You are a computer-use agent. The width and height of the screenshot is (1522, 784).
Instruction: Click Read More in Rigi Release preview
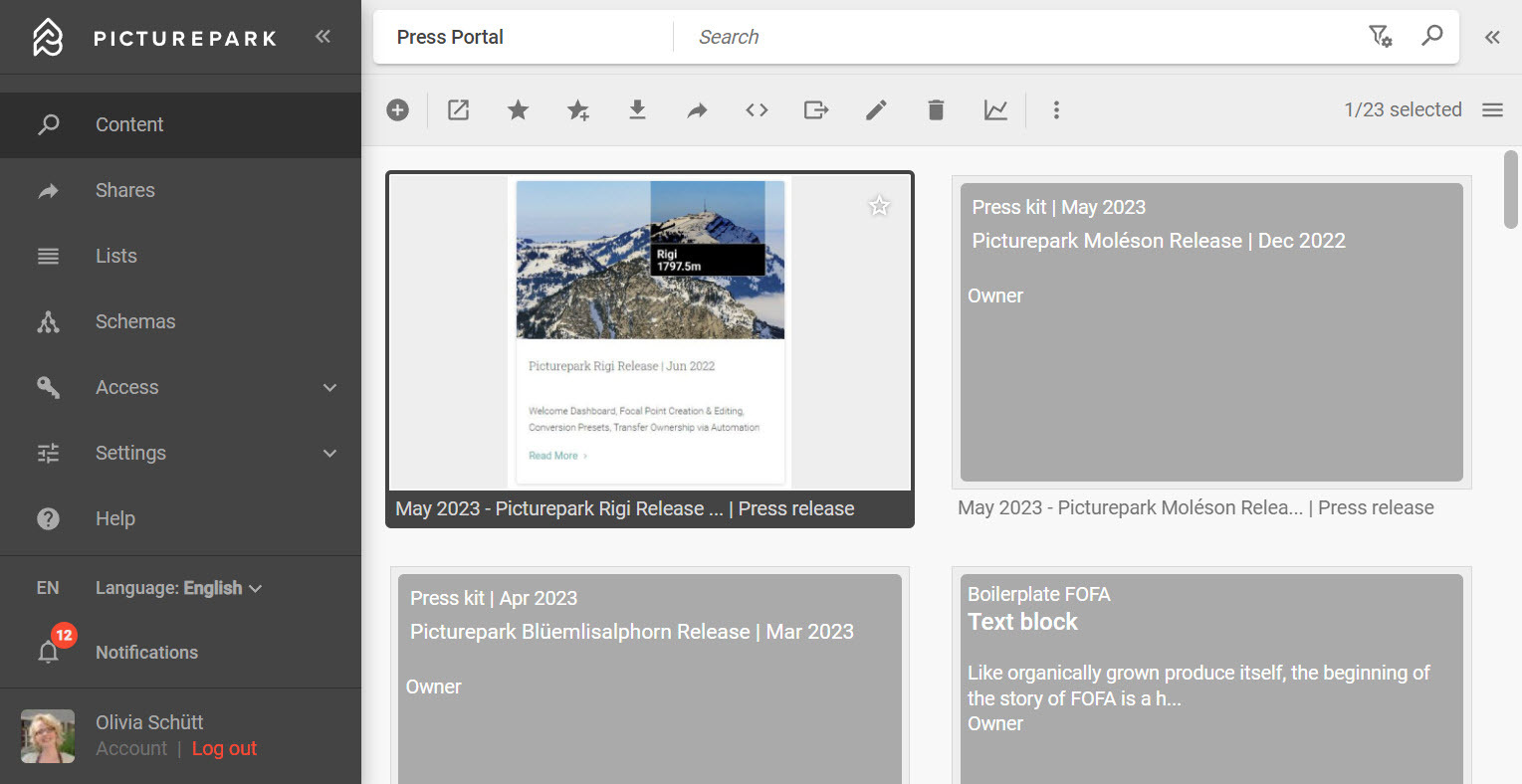click(557, 456)
